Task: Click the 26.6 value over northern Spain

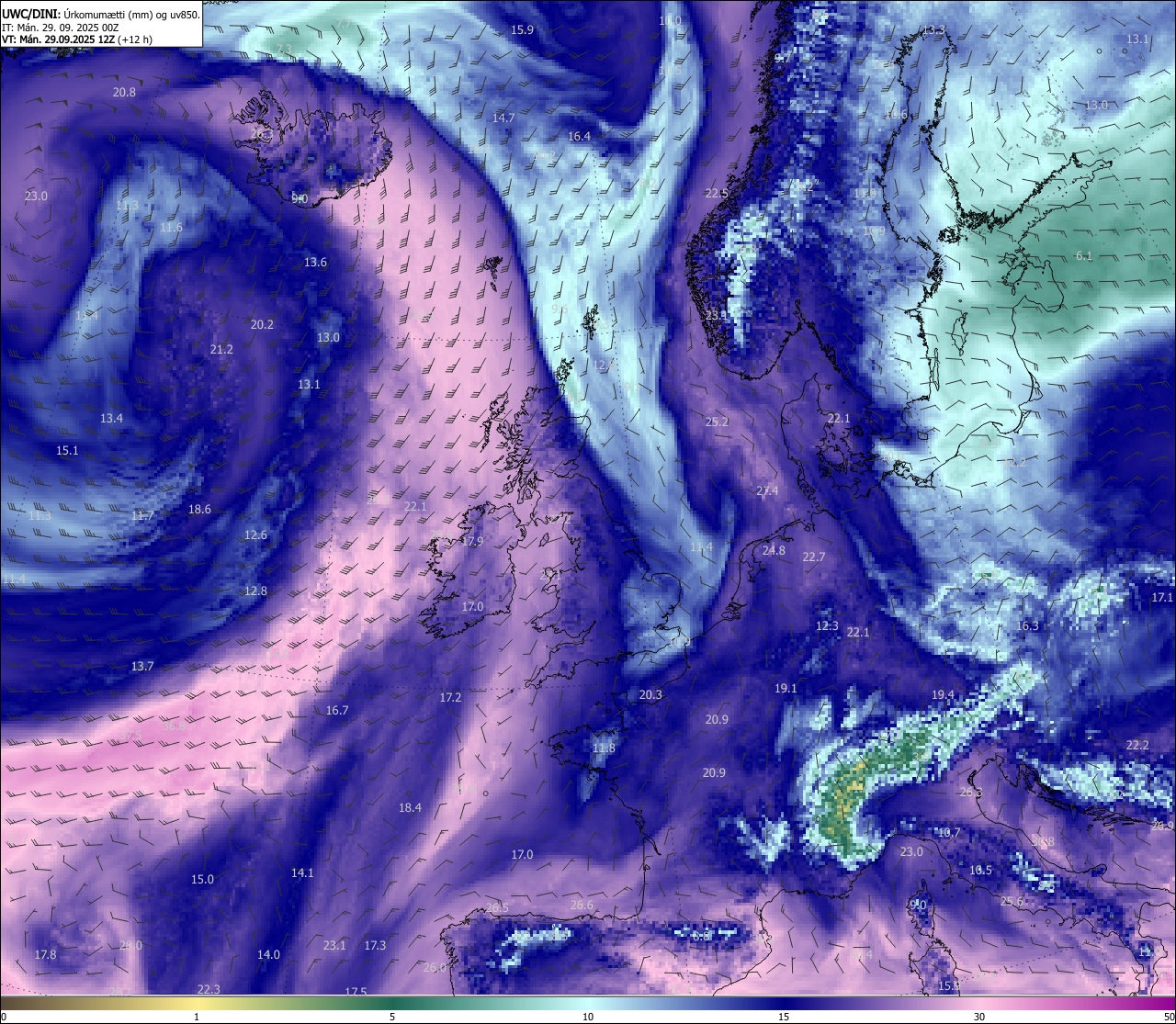Action: tap(582, 905)
